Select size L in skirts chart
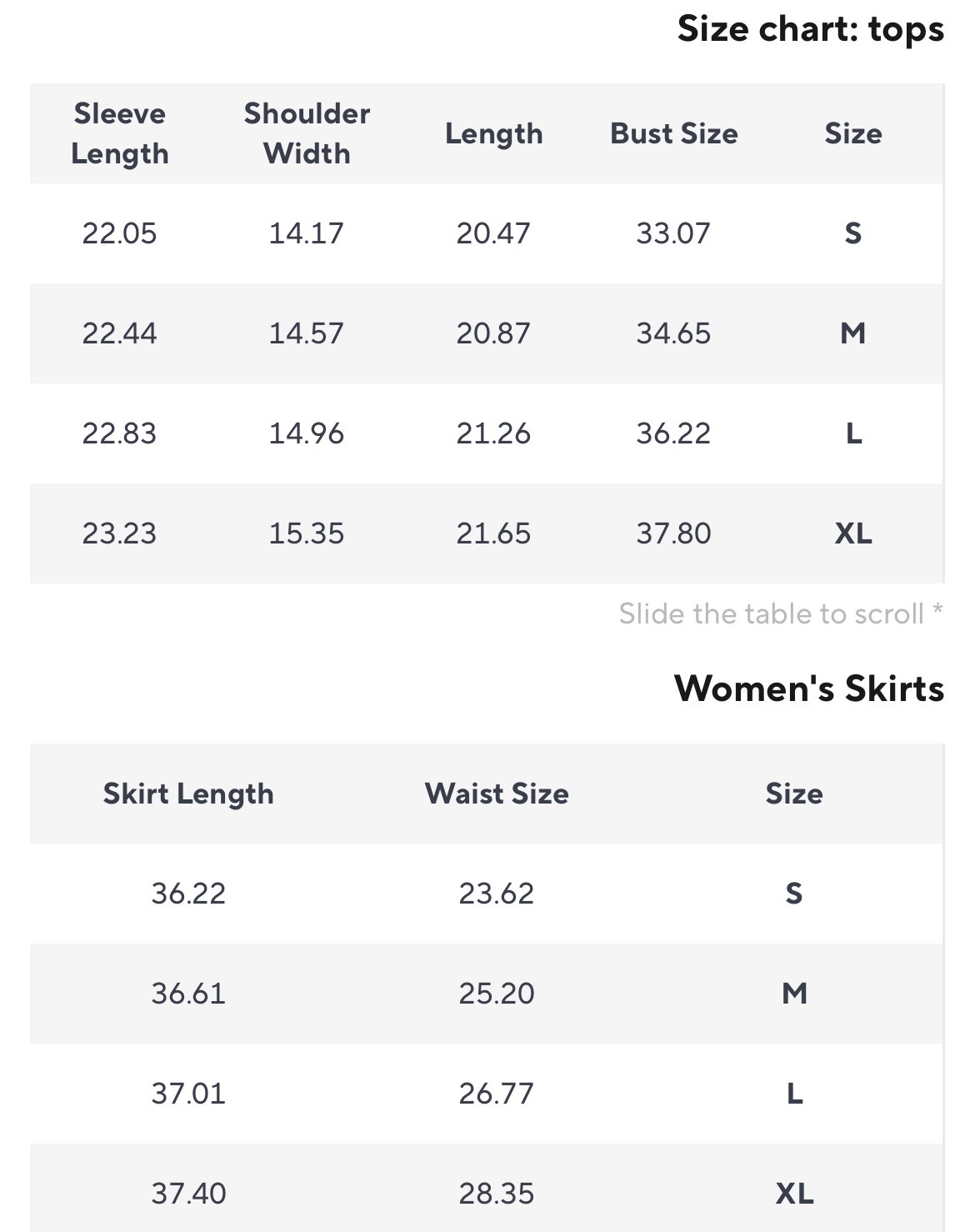This screenshot has height=1232, width=975. pyautogui.click(x=795, y=1094)
